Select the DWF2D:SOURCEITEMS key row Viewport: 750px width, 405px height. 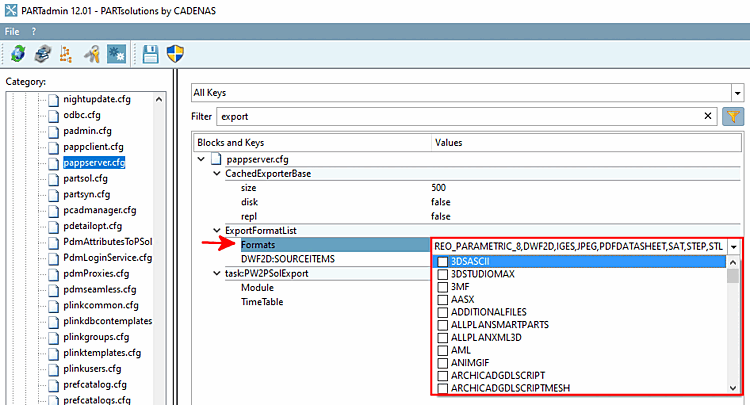point(288,259)
